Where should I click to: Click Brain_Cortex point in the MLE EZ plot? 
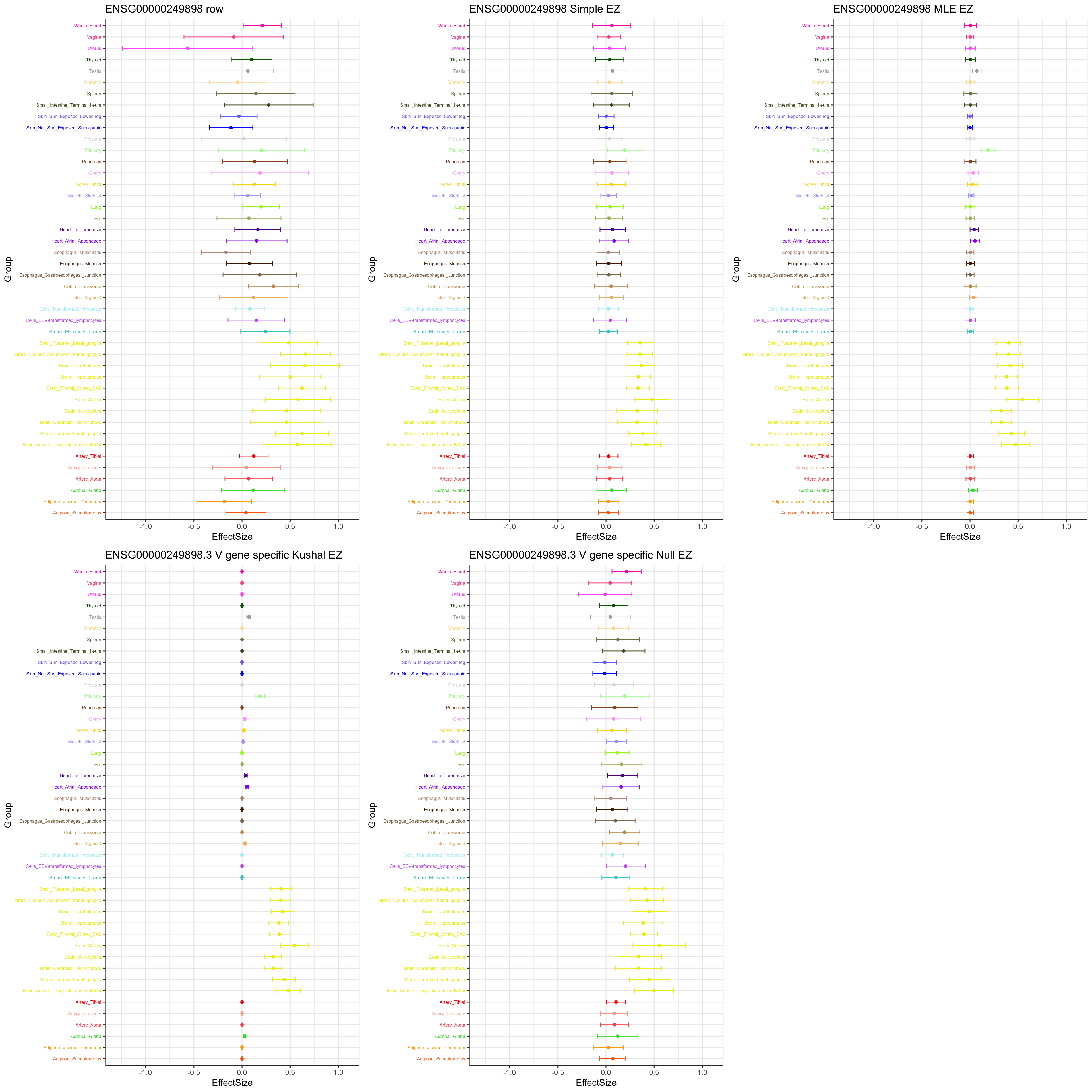pos(1022,400)
